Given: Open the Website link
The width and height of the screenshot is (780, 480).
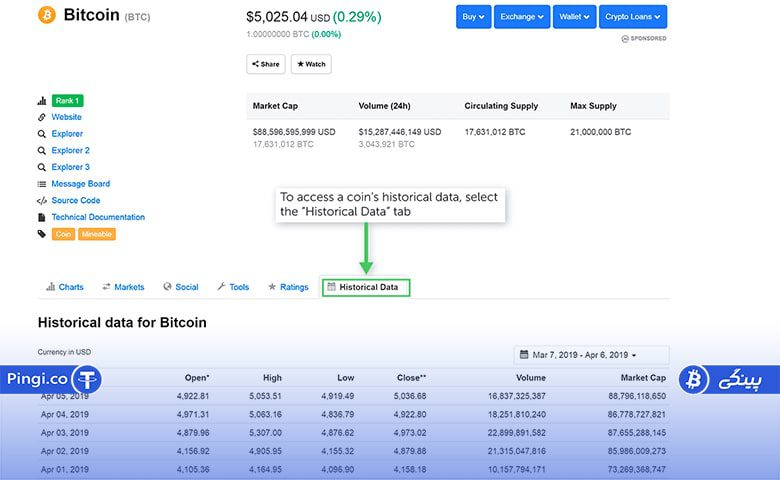Looking at the screenshot, I should click(67, 117).
